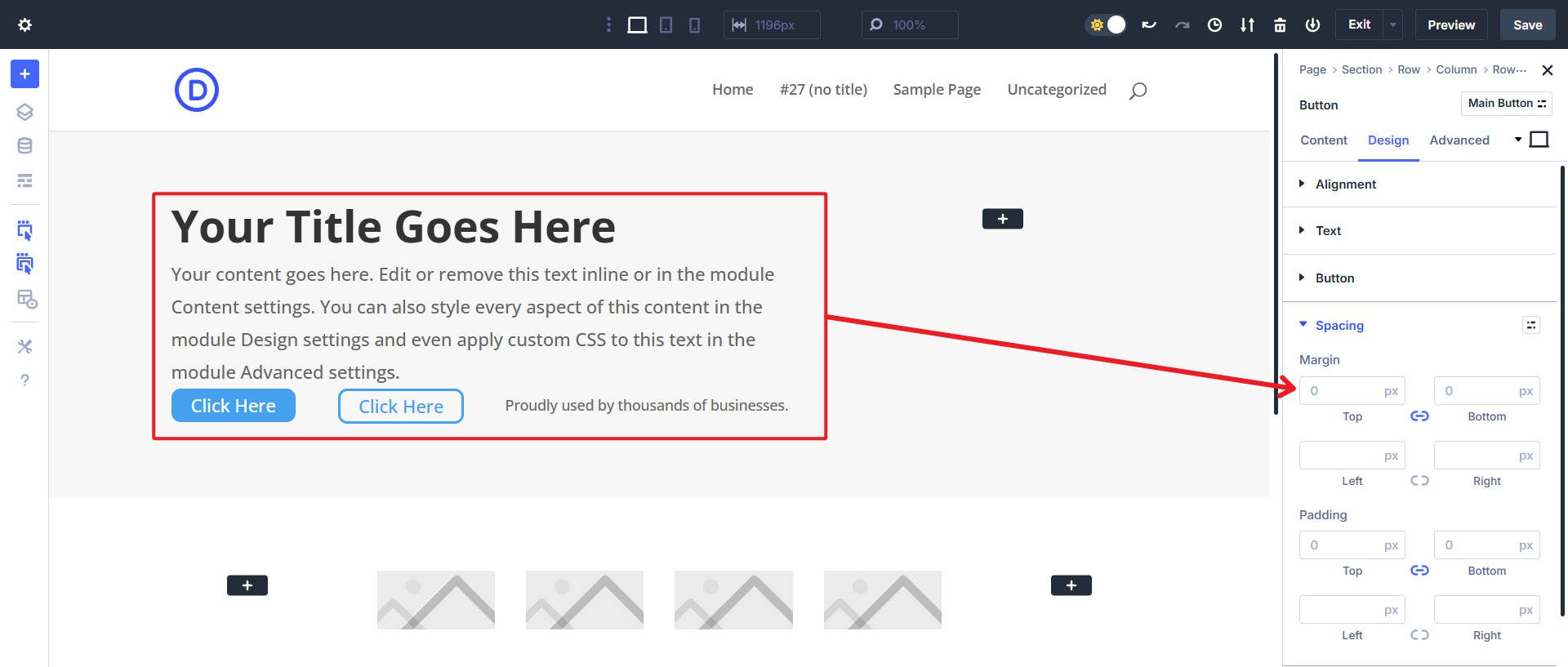Toggle click-mode cursor icon in the sidebar
This screenshot has height=667, width=1568.
click(24, 230)
